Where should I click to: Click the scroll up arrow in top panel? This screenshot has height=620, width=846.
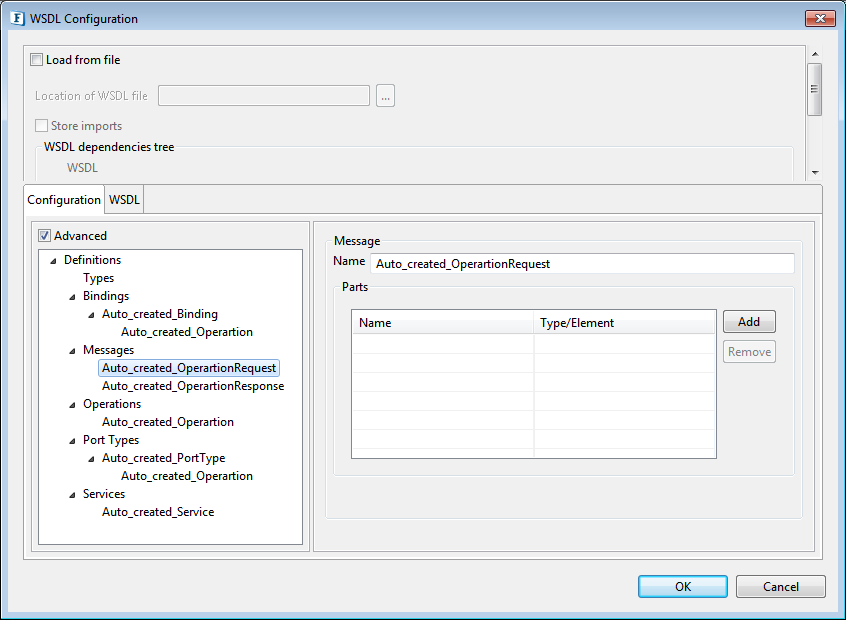click(x=815, y=54)
